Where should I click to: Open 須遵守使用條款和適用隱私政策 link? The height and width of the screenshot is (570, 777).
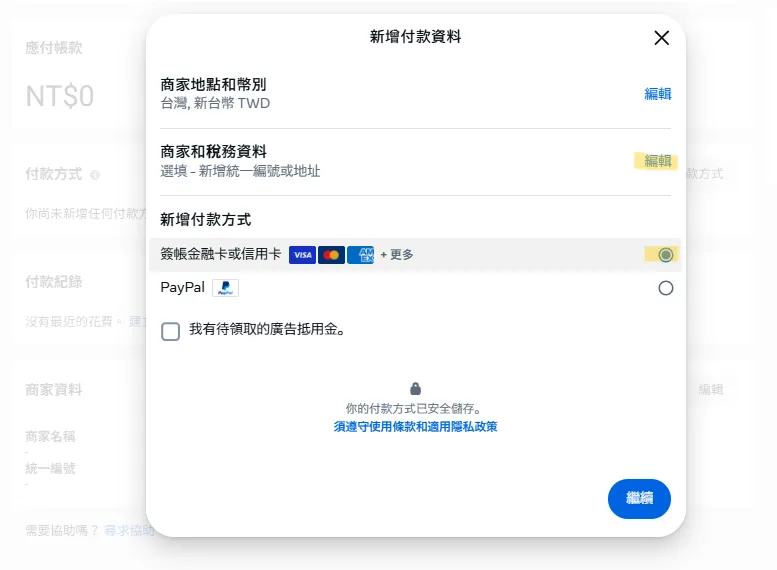pyautogui.click(x=415, y=427)
